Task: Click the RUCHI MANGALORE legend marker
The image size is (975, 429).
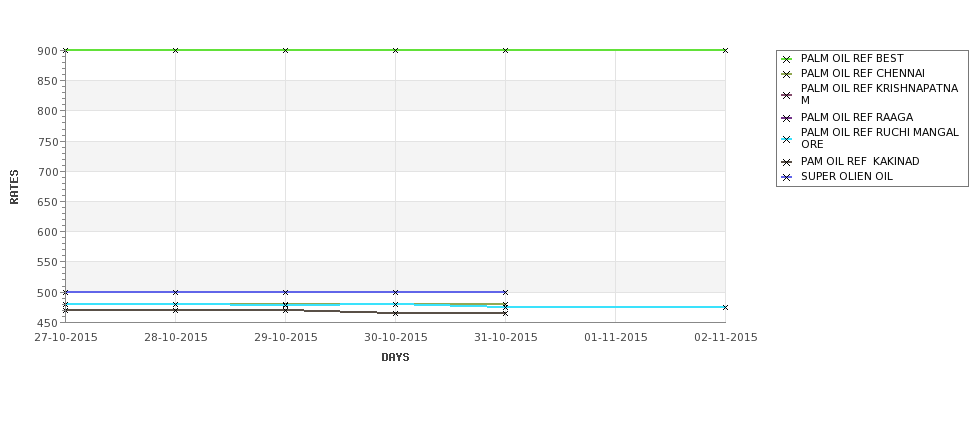Action: point(786,139)
